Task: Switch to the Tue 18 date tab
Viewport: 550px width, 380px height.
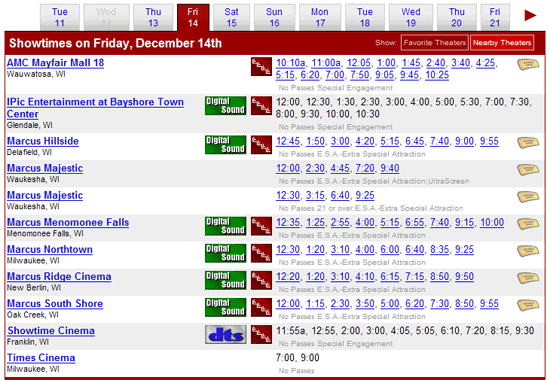Action: point(365,17)
